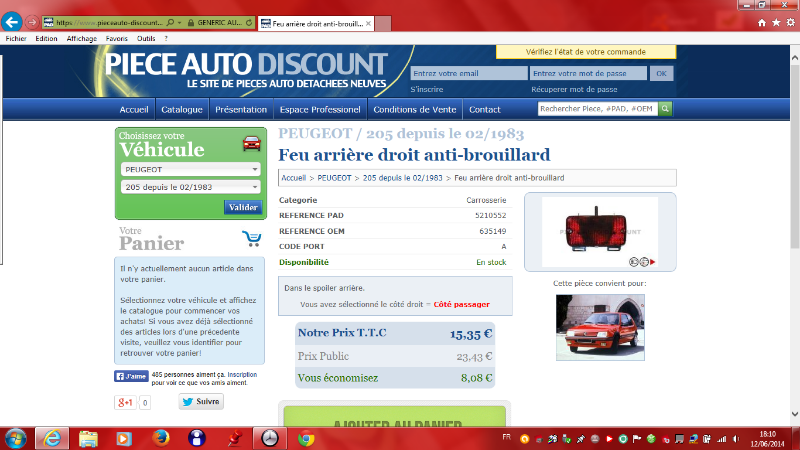Click the scrollbar up arrow
Image resolution: width=800 pixels, height=450 pixels.
click(x=794, y=58)
